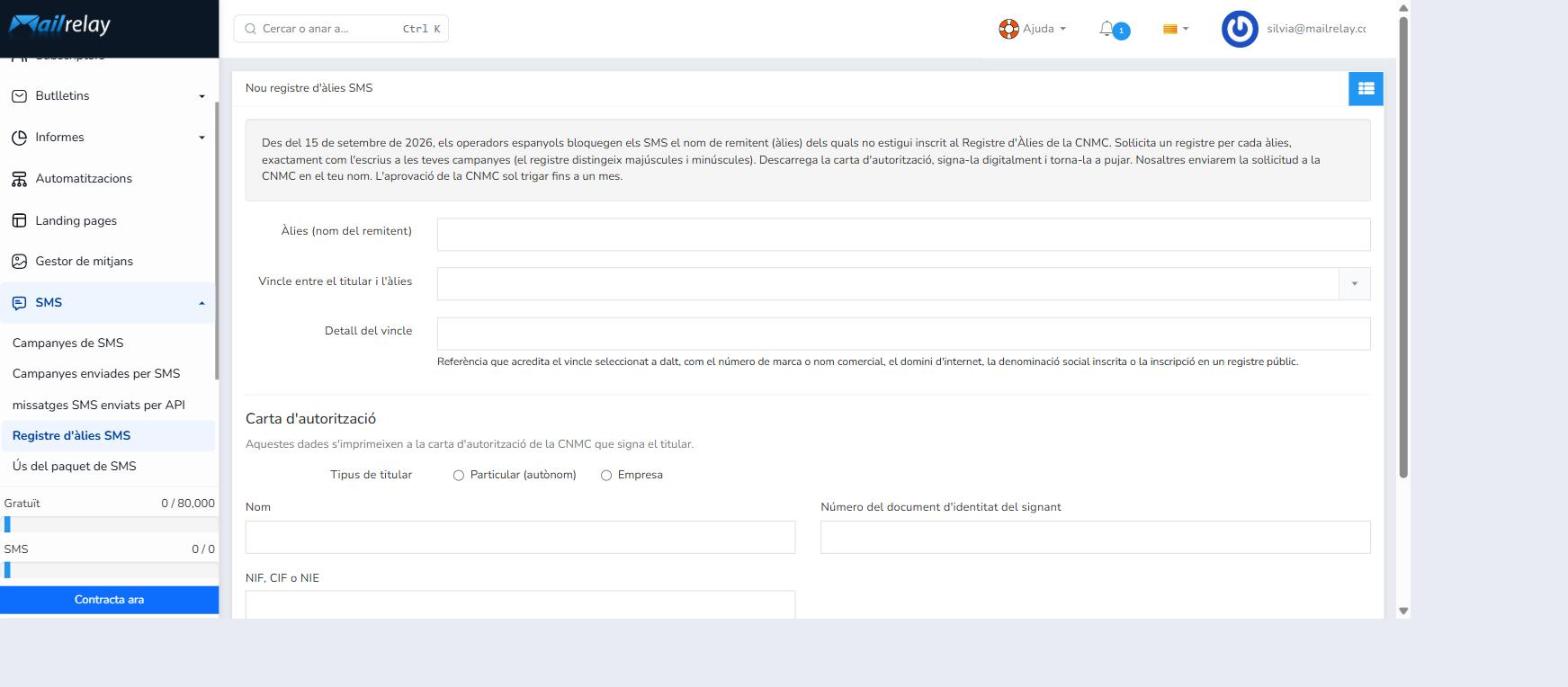Click Nou registre d'àlies SMS heading

pyautogui.click(x=309, y=88)
